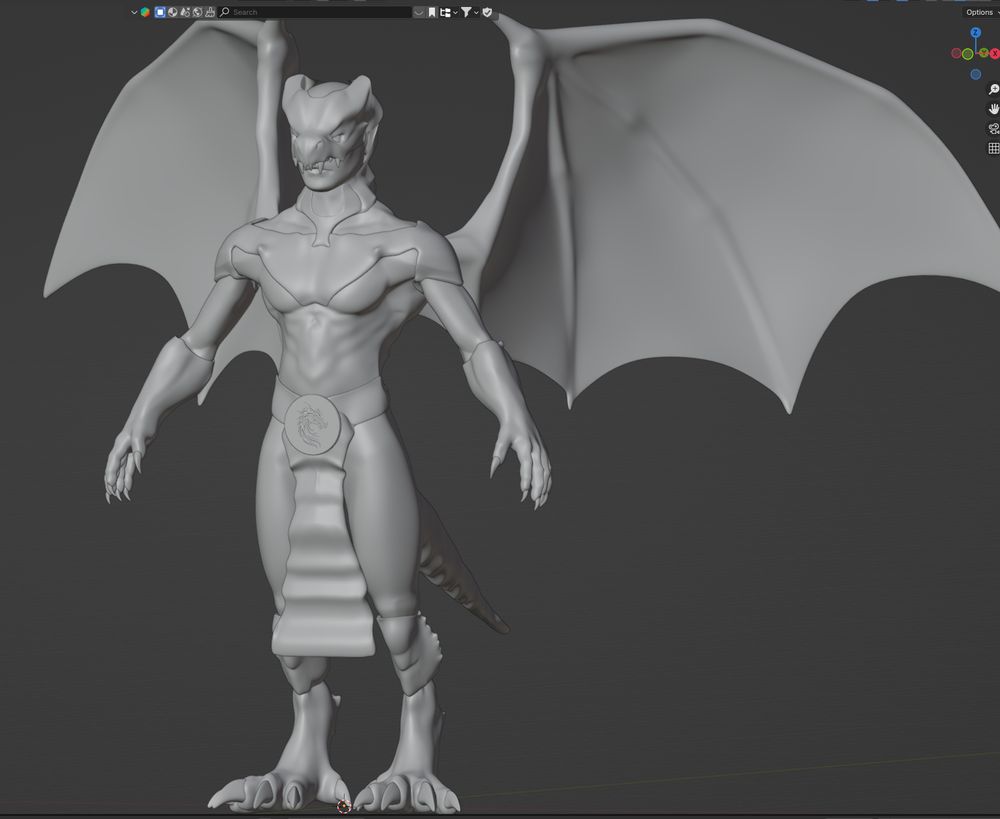1000x819 pixels.
Task: Click the hand pan-view button
Action: (x=994, y=109)
